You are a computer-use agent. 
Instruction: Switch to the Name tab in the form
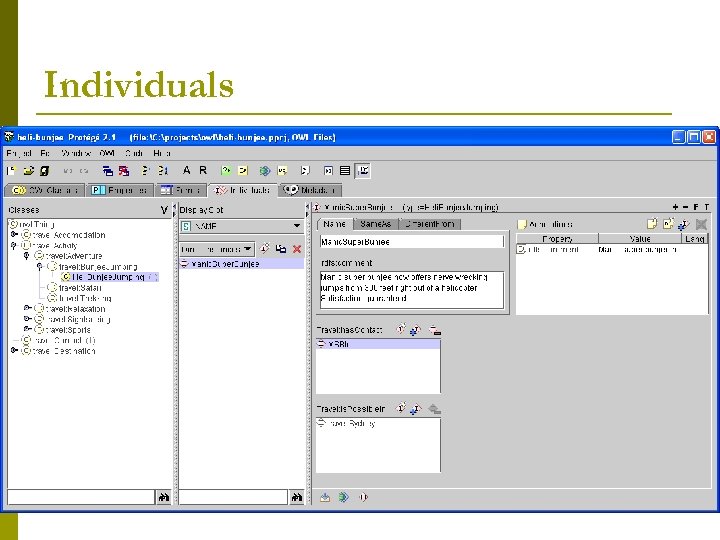tap(334, 224)
